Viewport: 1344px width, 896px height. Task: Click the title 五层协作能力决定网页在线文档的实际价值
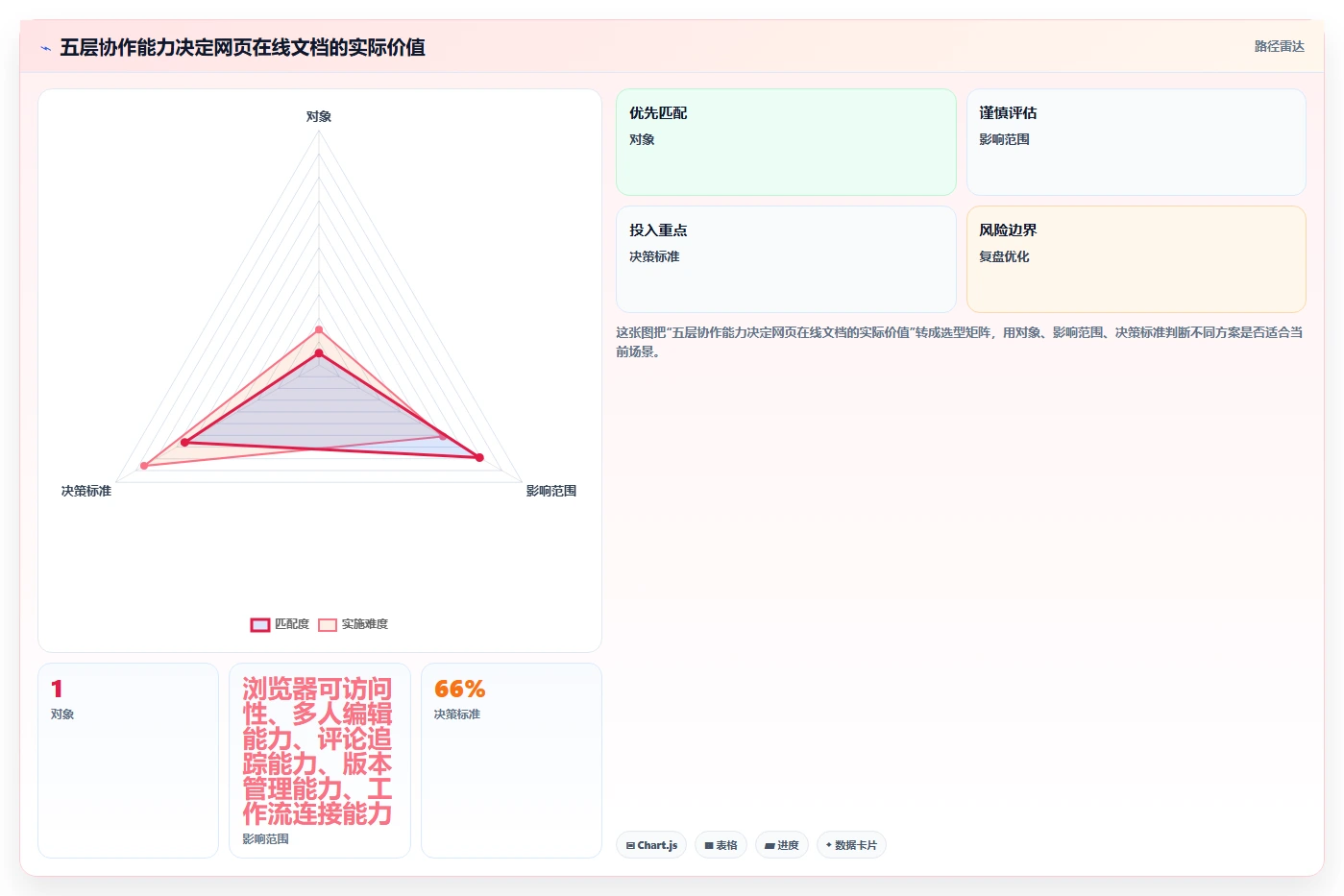coord(243,47)
